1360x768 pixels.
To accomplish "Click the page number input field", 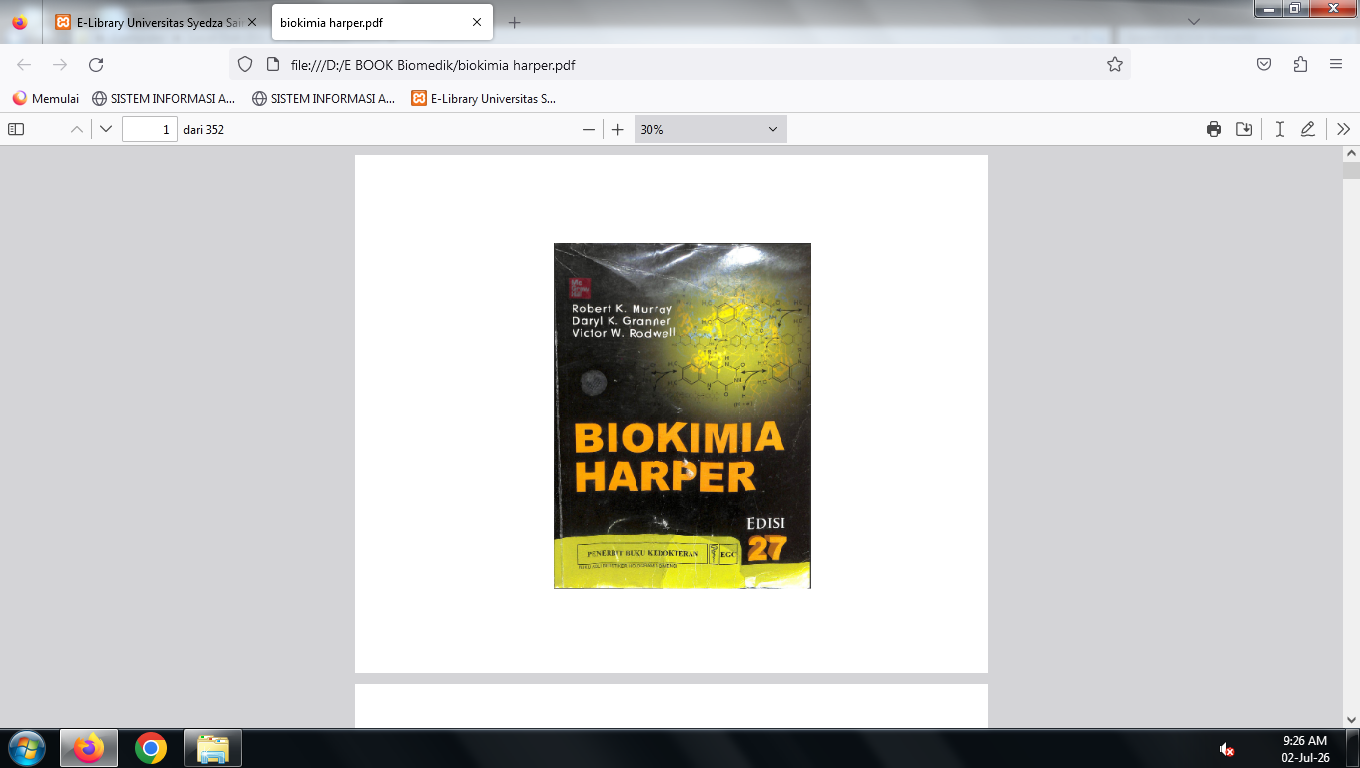I will pos(150,129).
